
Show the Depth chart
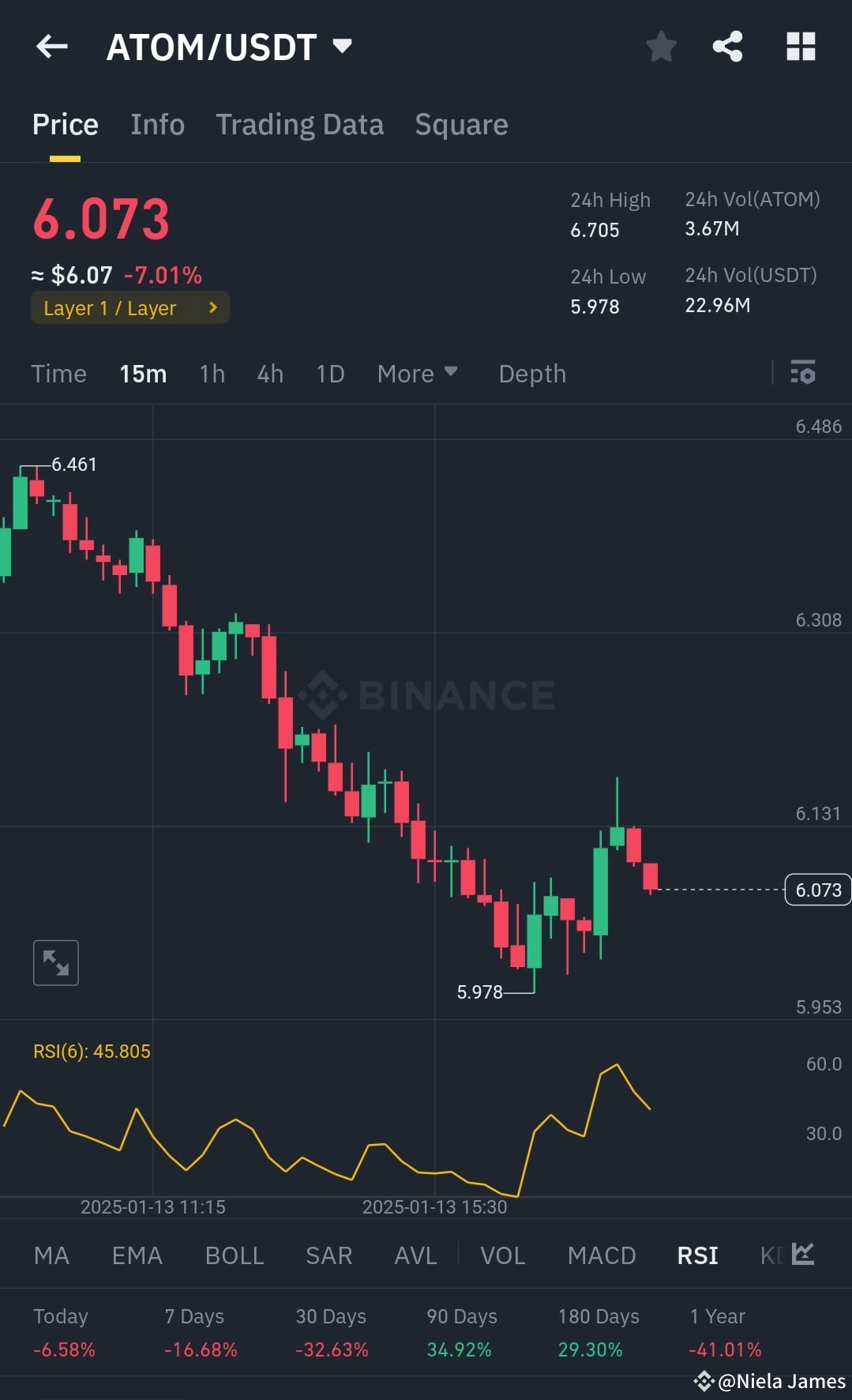532,373
